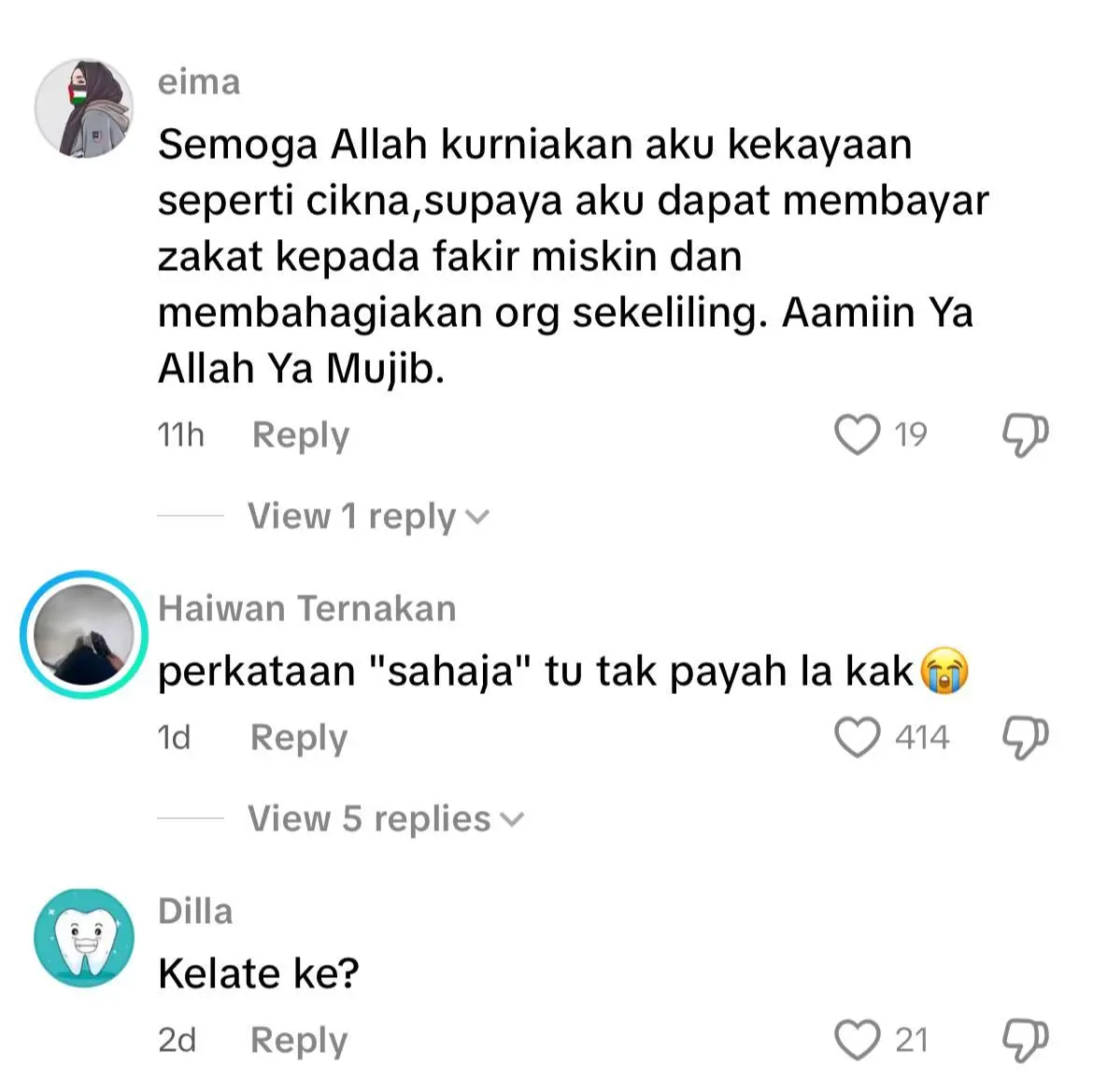The height and width of the screenshot is (1092, 1093).
Task: Open eima username link
Action: (x=199, y=82)
